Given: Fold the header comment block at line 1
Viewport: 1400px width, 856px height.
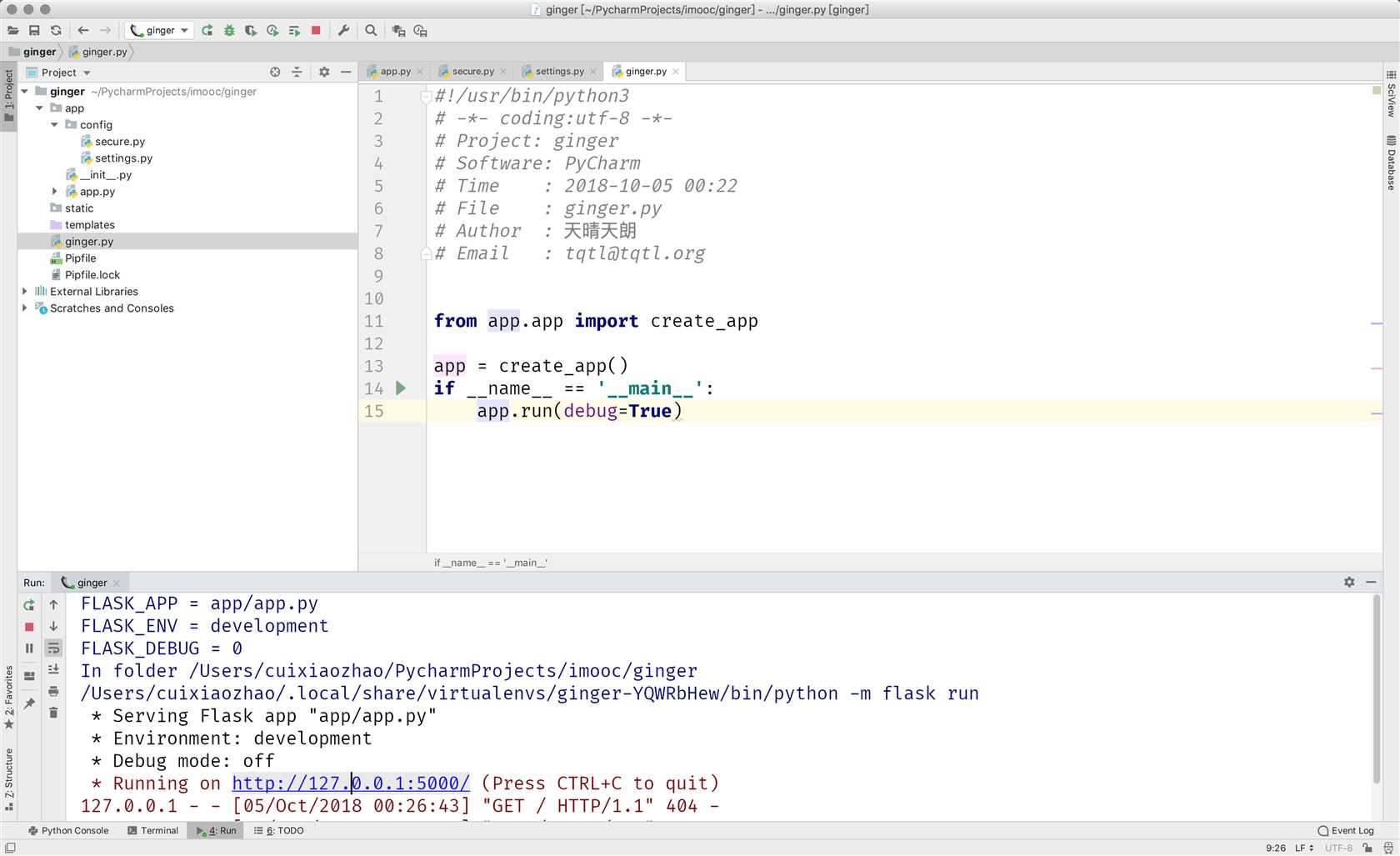Looking at the screenshot, I should tap(426, 97).
